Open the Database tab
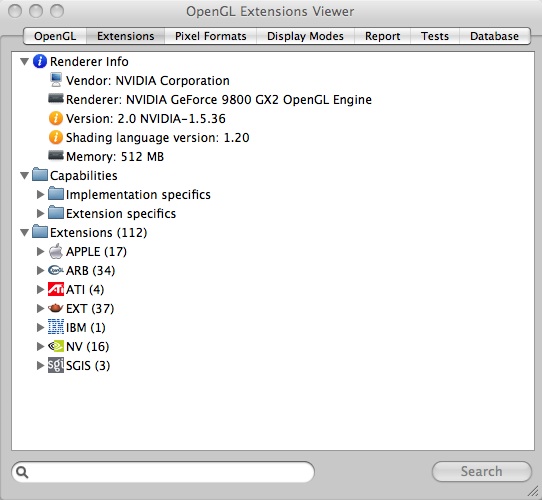 tap(494, 36)
